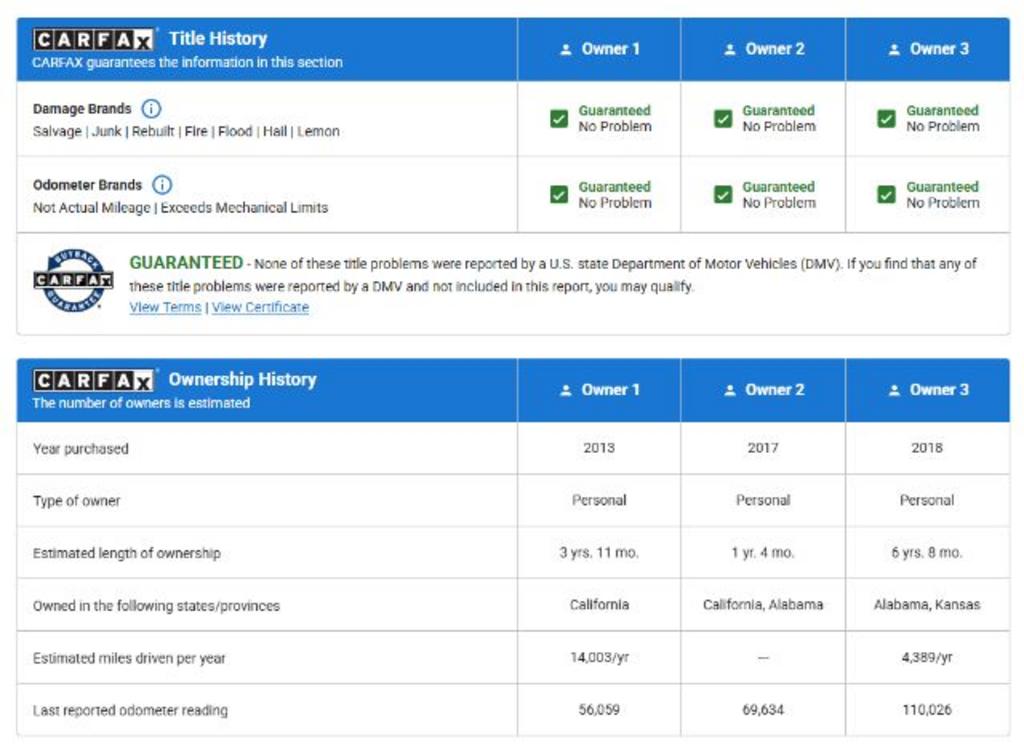
Task: Click the green GUARANTEED heading text
Action: tap(186, 263)
